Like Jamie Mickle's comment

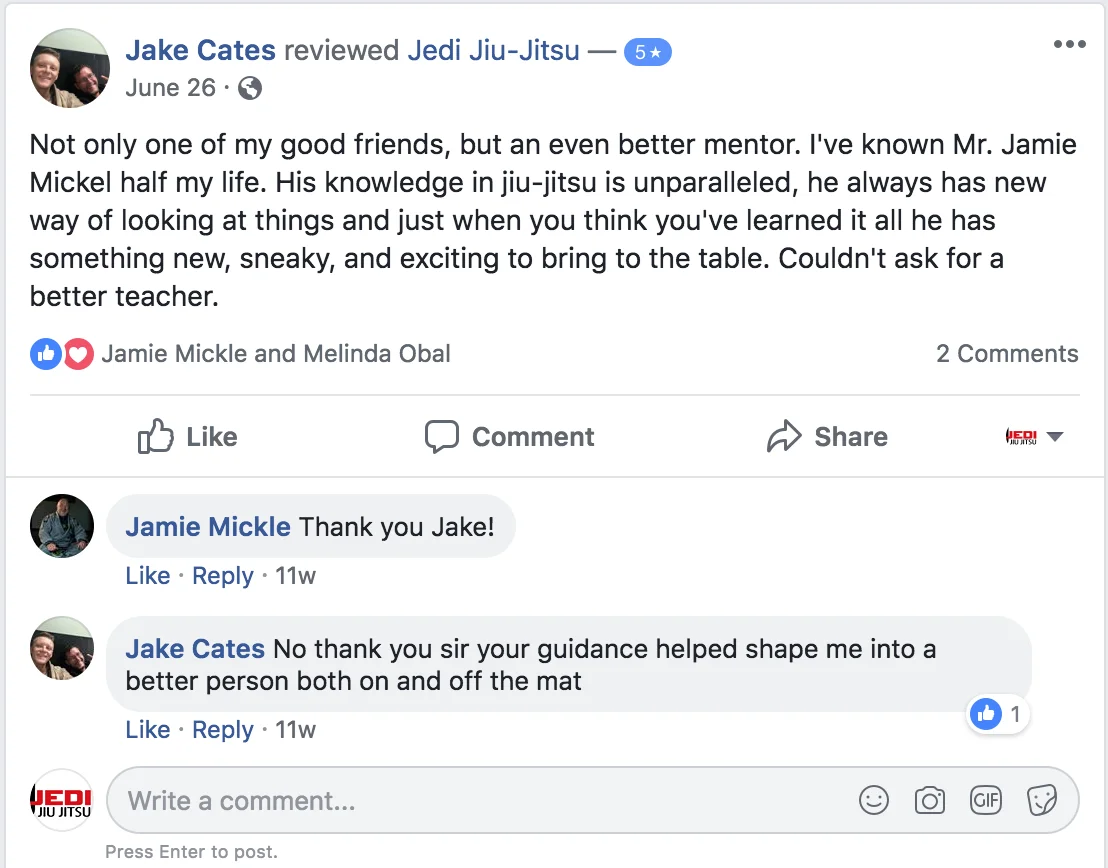[148, 576]
